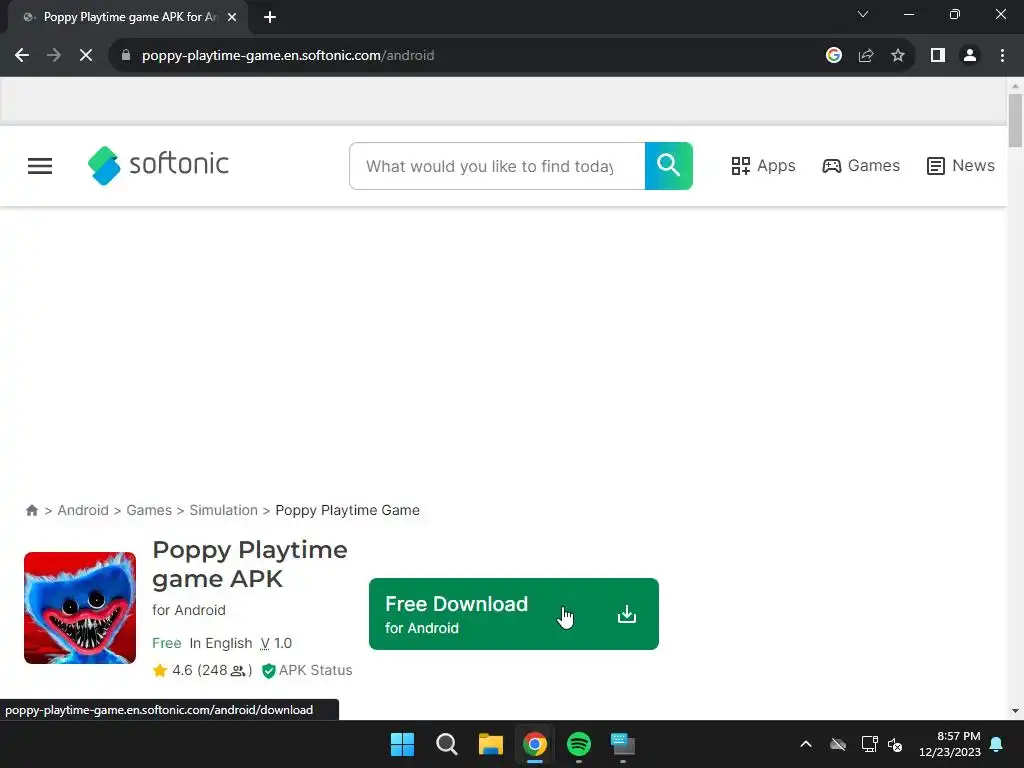Open the News section
This screenshot has width=1024, height=768.
click(961, 166)
